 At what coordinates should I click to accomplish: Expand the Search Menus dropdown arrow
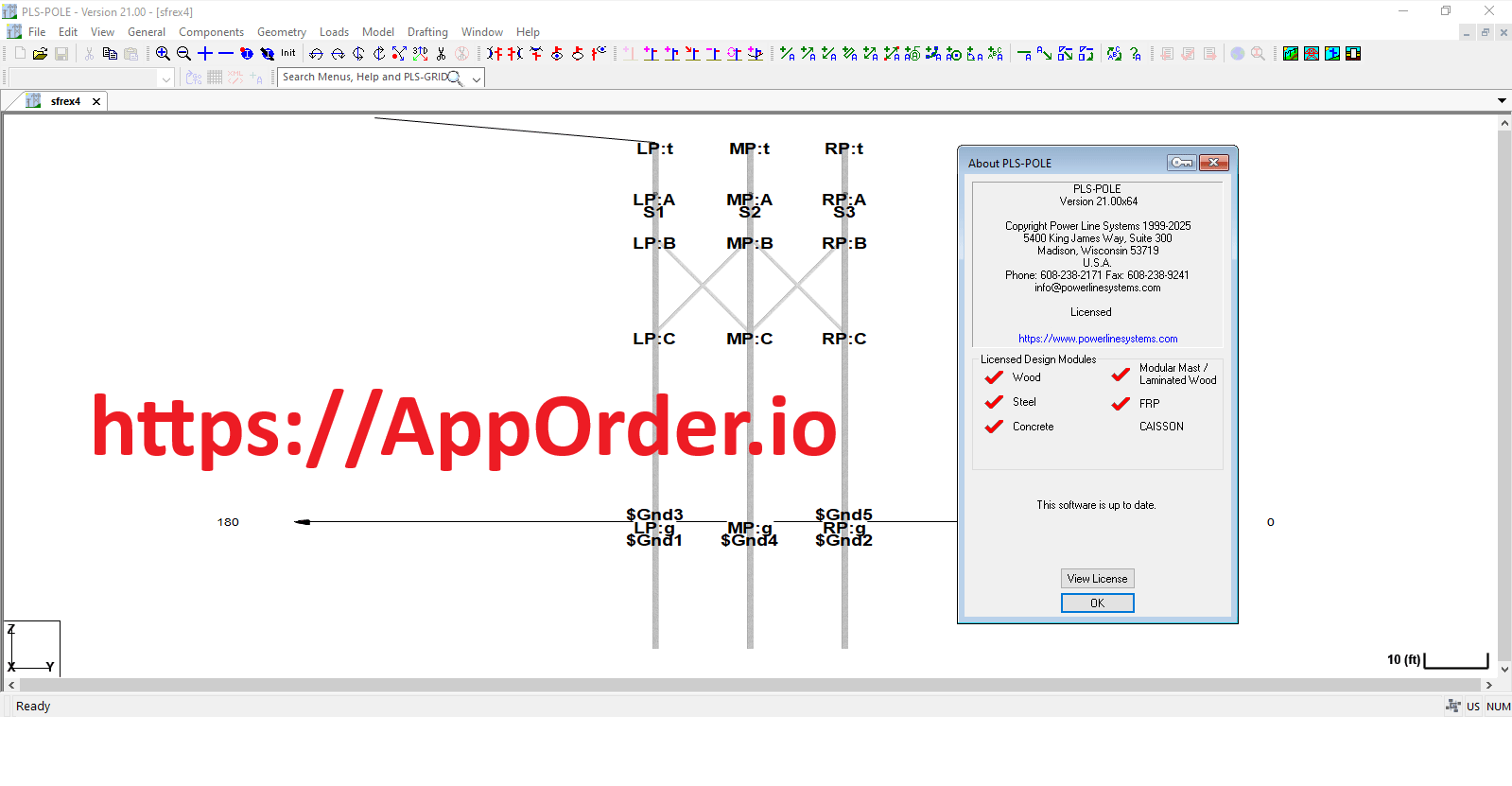pos(477,79)
